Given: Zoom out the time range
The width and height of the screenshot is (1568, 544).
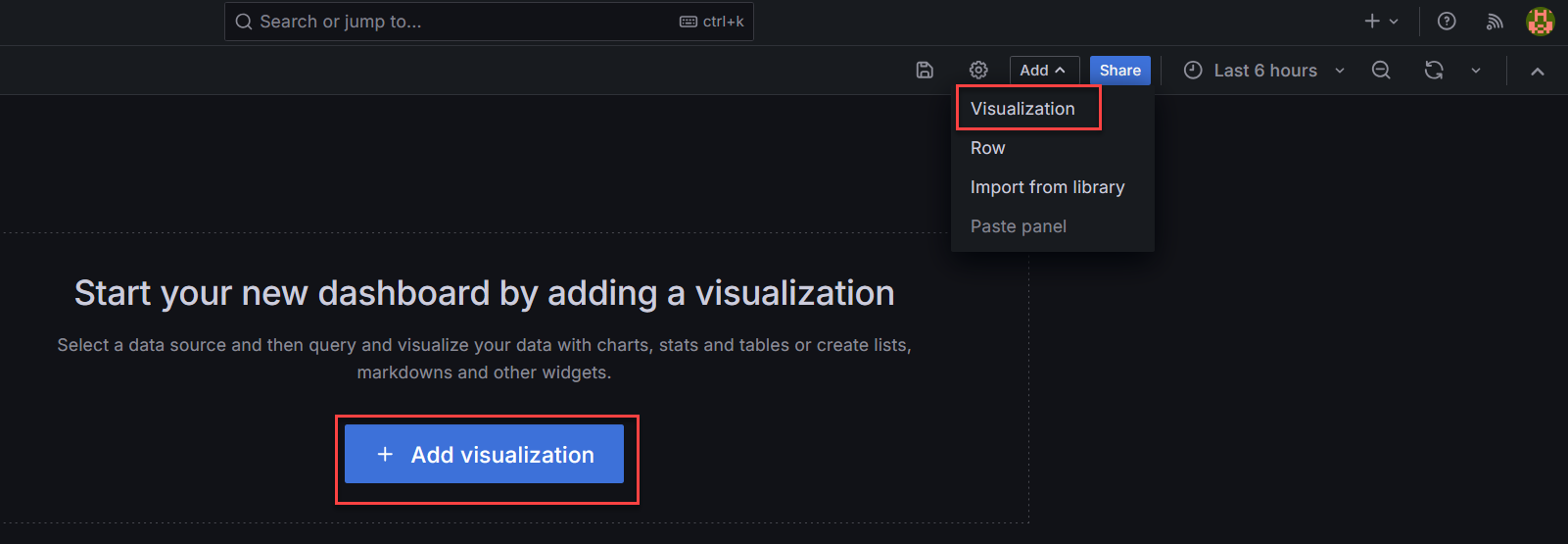Looking at the screenshot, I should pyautogui.click(x=1381, y=70).
